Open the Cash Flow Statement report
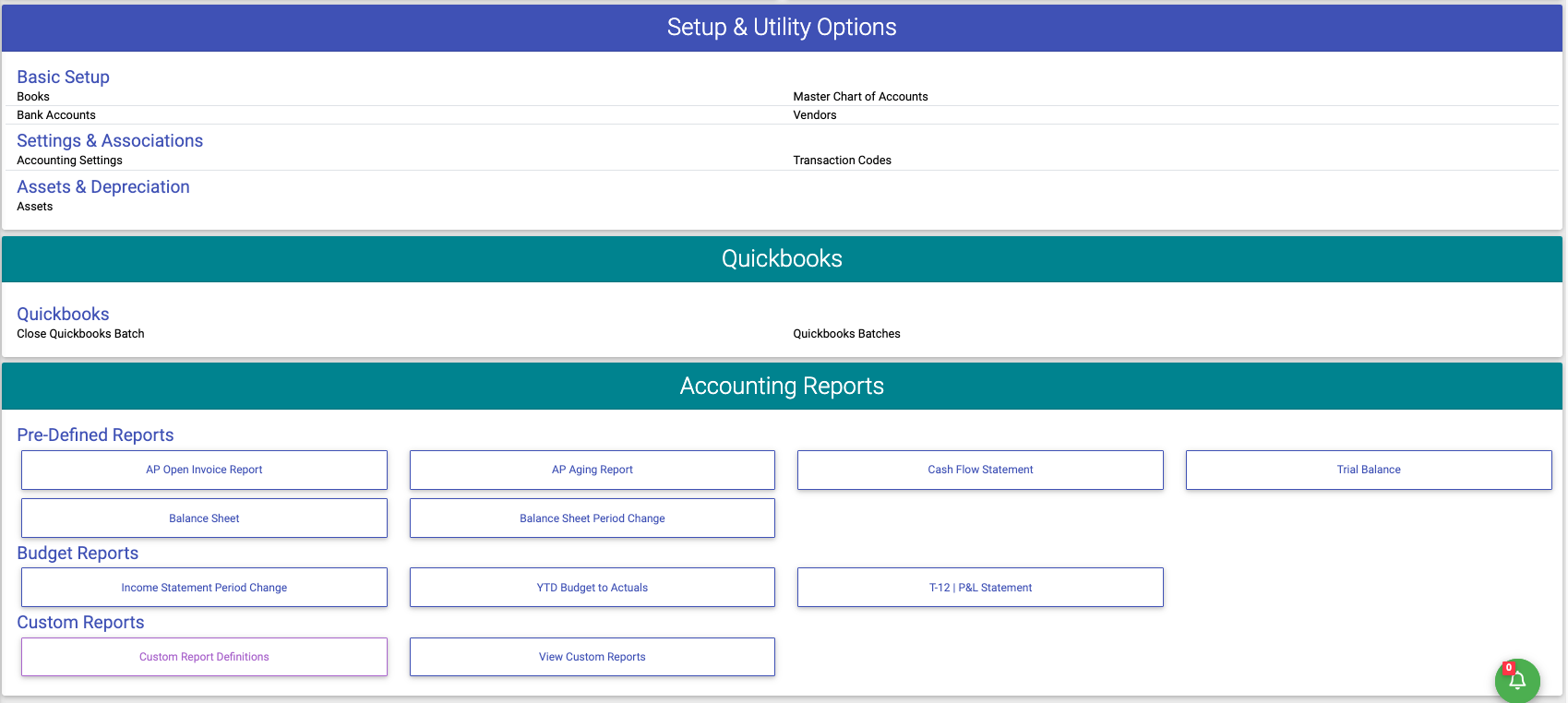 pyautogui.click(x=980, y=470)
